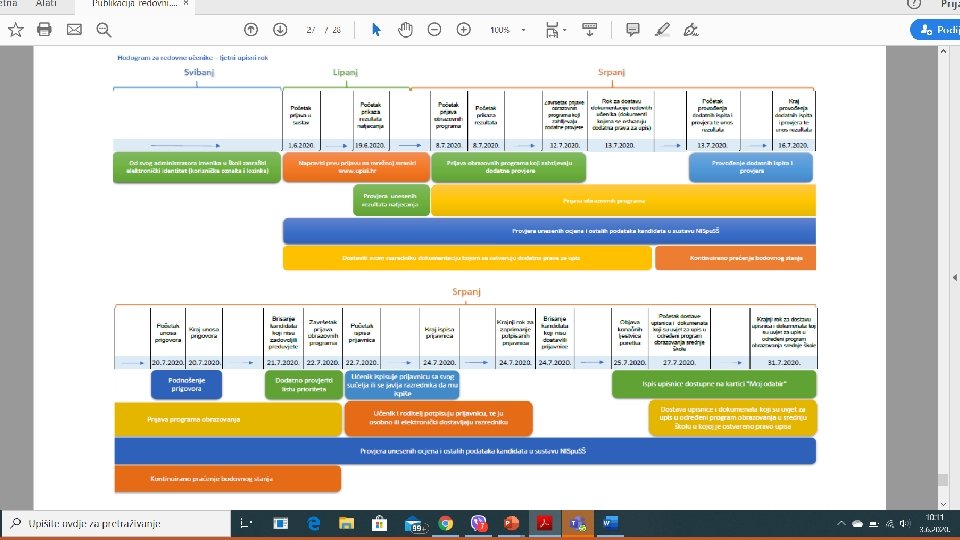Image resolution: width=960 pixels, height=540 pixels.
Task: Bookmark the document with the star icon
Action: (15, 29)
